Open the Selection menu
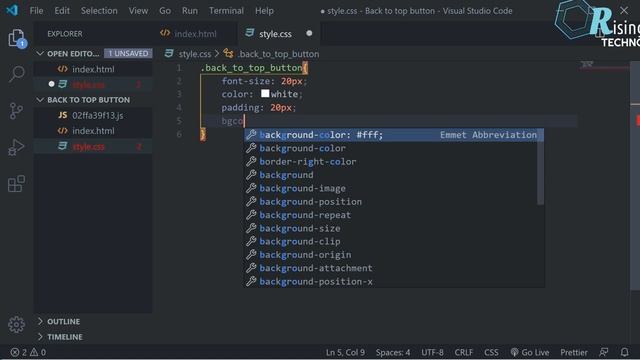This screenshot has height=360, width=640. [x=99, y=11]
